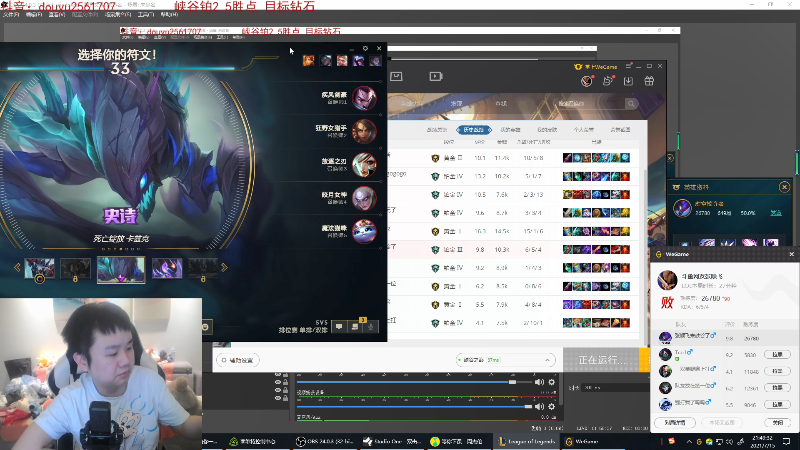Click the button in the 9046 damage row
This screenshot has width=800, height=450.
[x=777, y=405]
